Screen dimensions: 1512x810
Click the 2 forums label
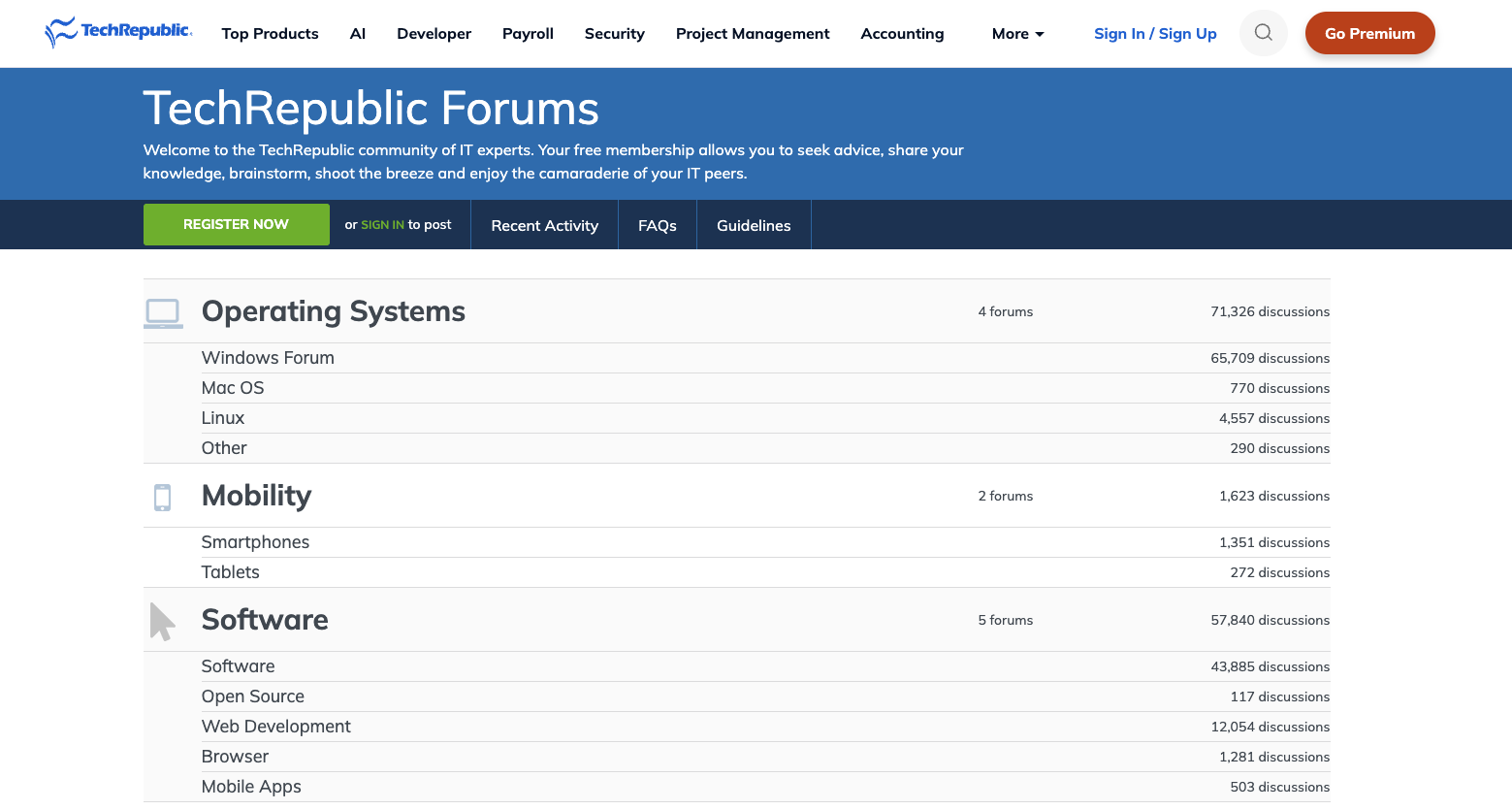[x=1005, y=496]
